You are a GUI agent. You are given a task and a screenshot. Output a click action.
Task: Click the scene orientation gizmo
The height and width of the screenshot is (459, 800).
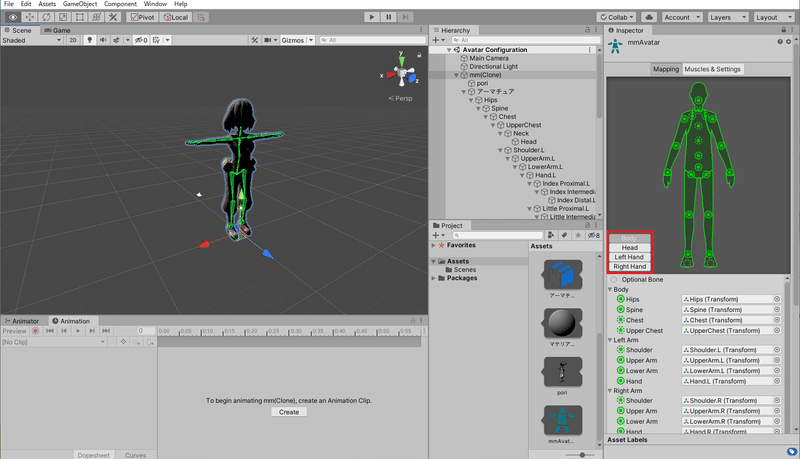point(402,74)
